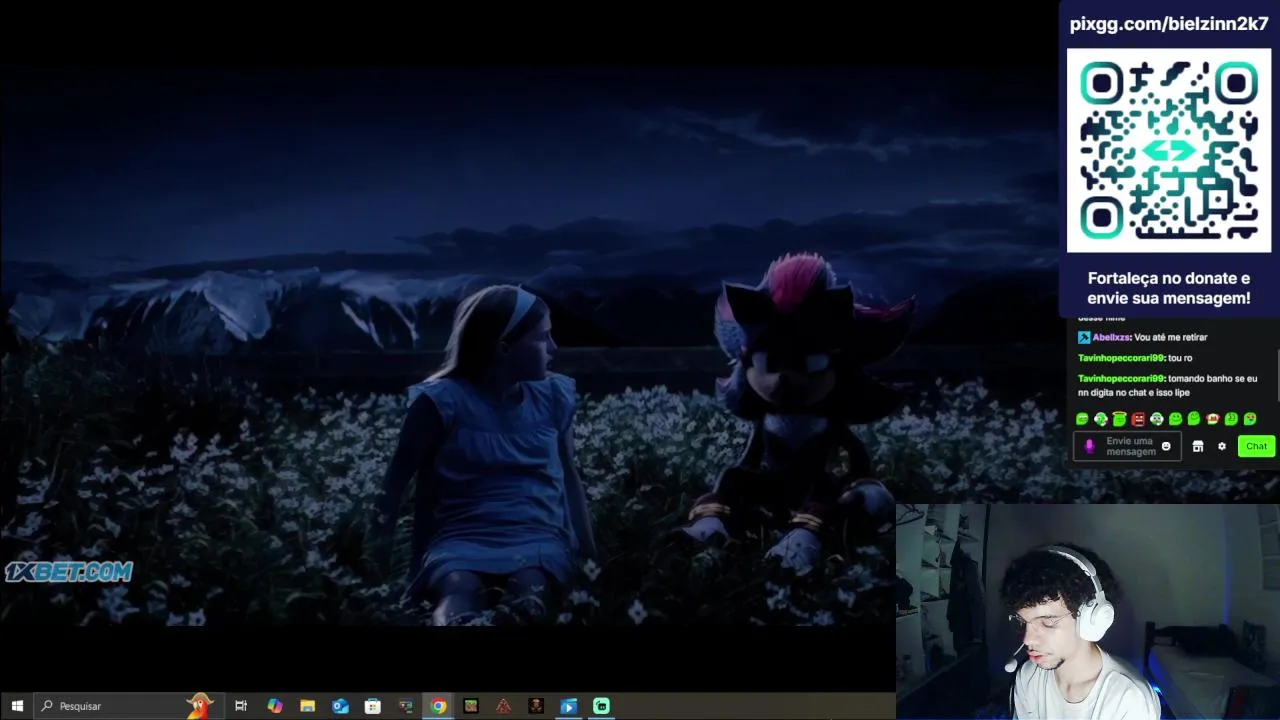This screenshot has height=720, width=1280.
Task: Click chat text 'Vou até me retirar'
Action: click(1171, 337)
